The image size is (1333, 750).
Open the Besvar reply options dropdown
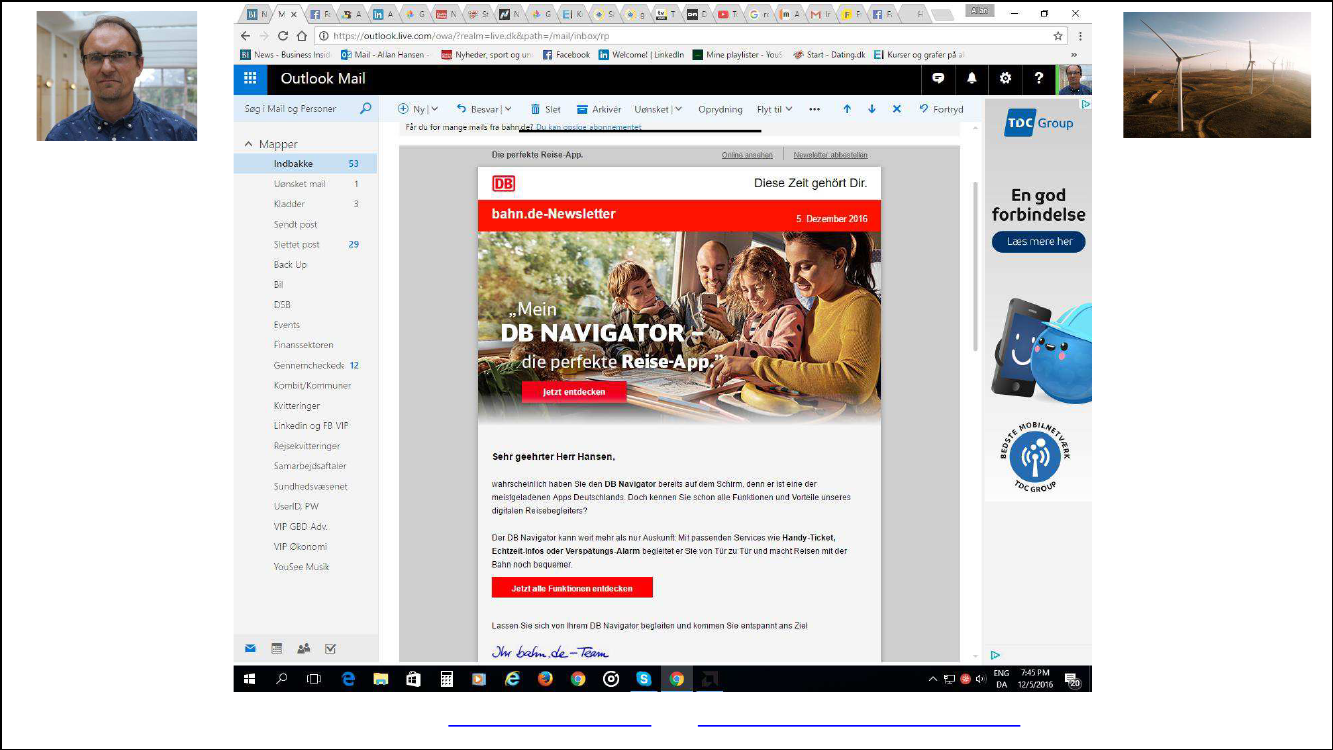click(x=508, y=109)
